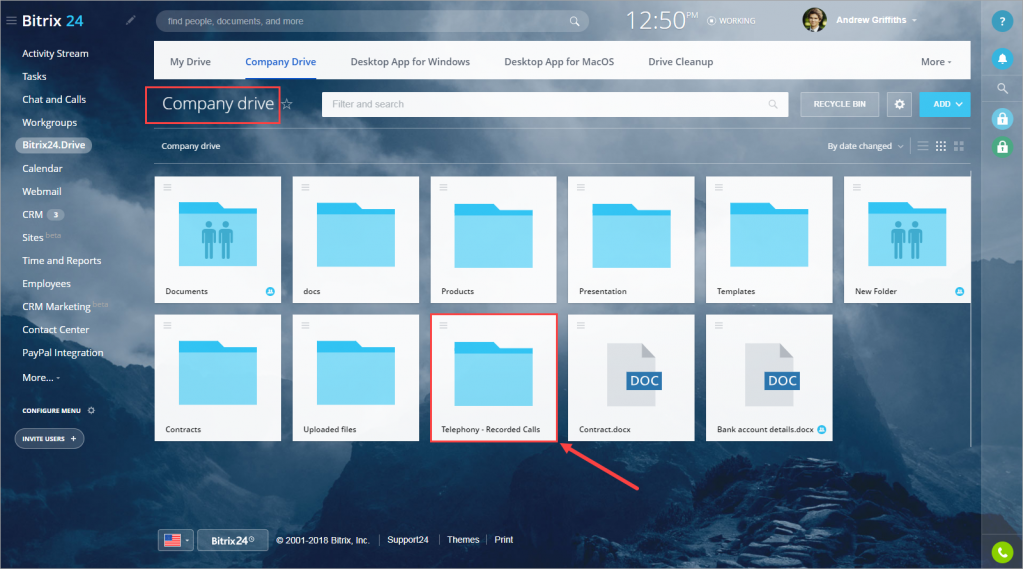Screen dimensions: 1023x569
Task: Open Calendar in the left menu
Action: tap(42, 168)
